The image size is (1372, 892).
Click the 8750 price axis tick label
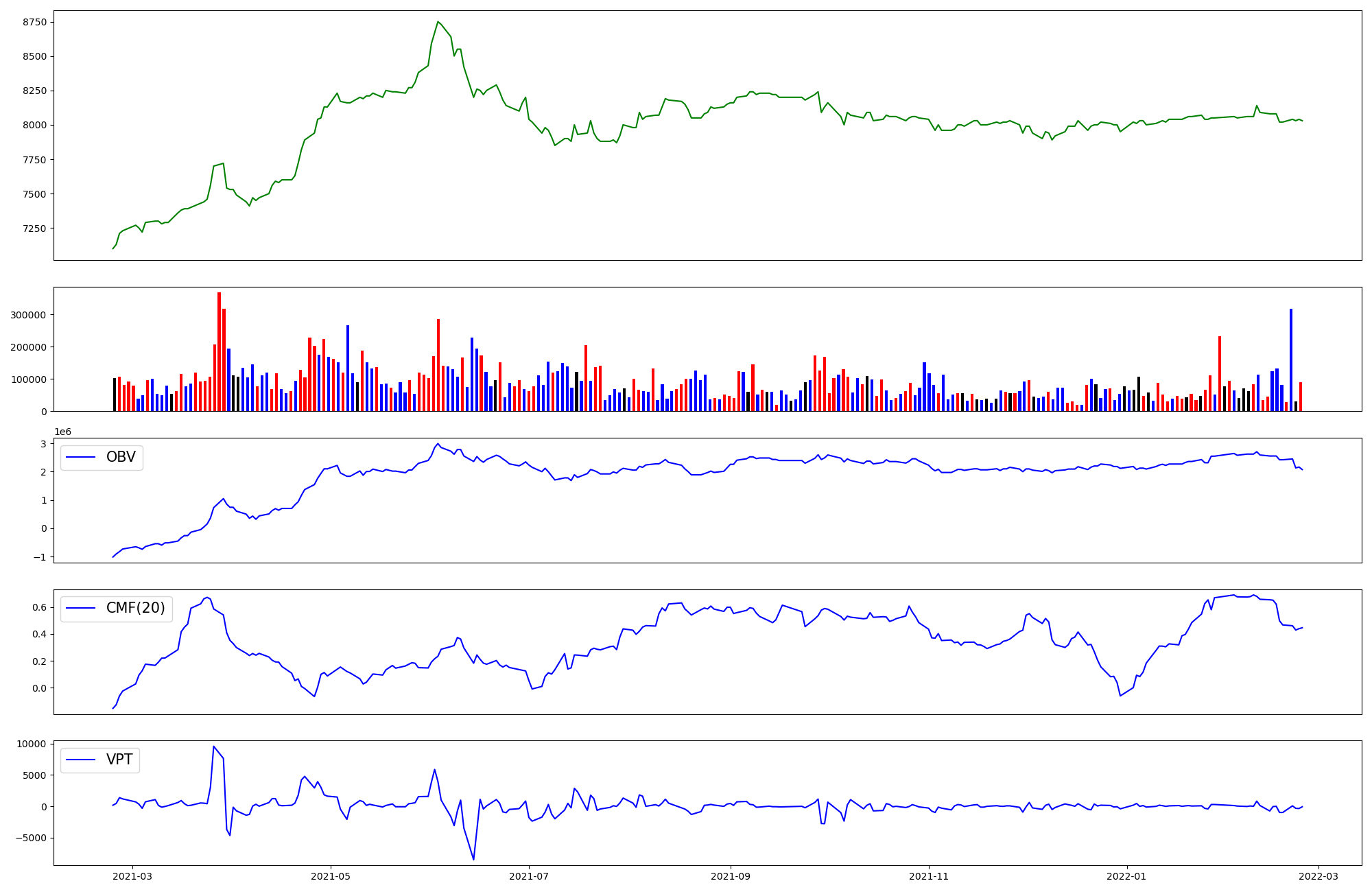34,22
